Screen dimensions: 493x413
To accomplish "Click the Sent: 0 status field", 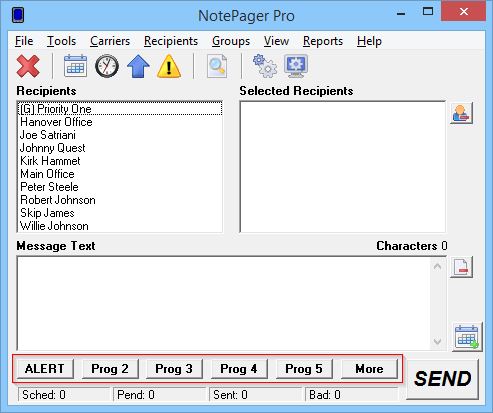I will coord(255,395).
